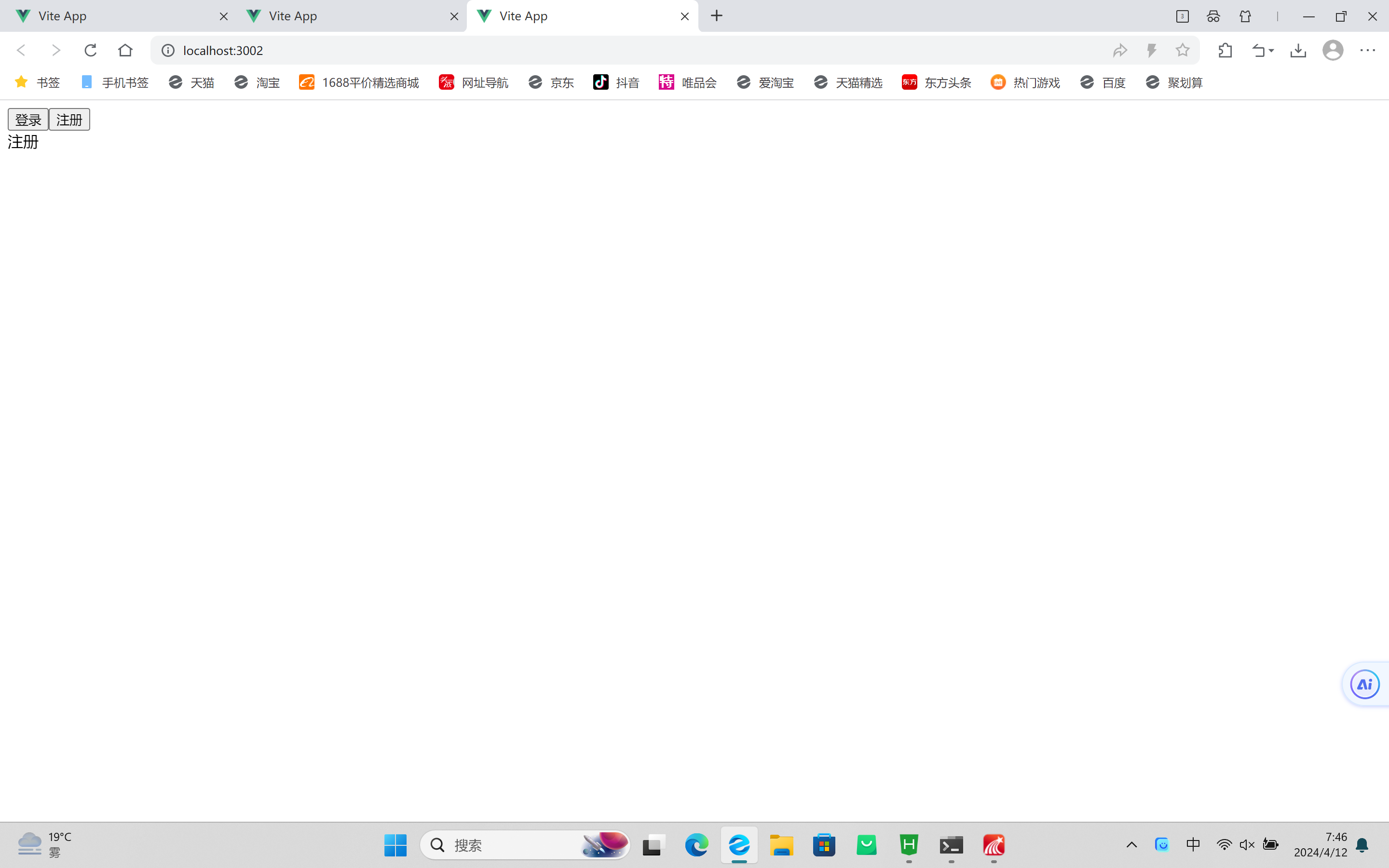Viewport: 1389px width, 868px height.
Task: Open the downloads icon
Action: tap(1298, 50)
